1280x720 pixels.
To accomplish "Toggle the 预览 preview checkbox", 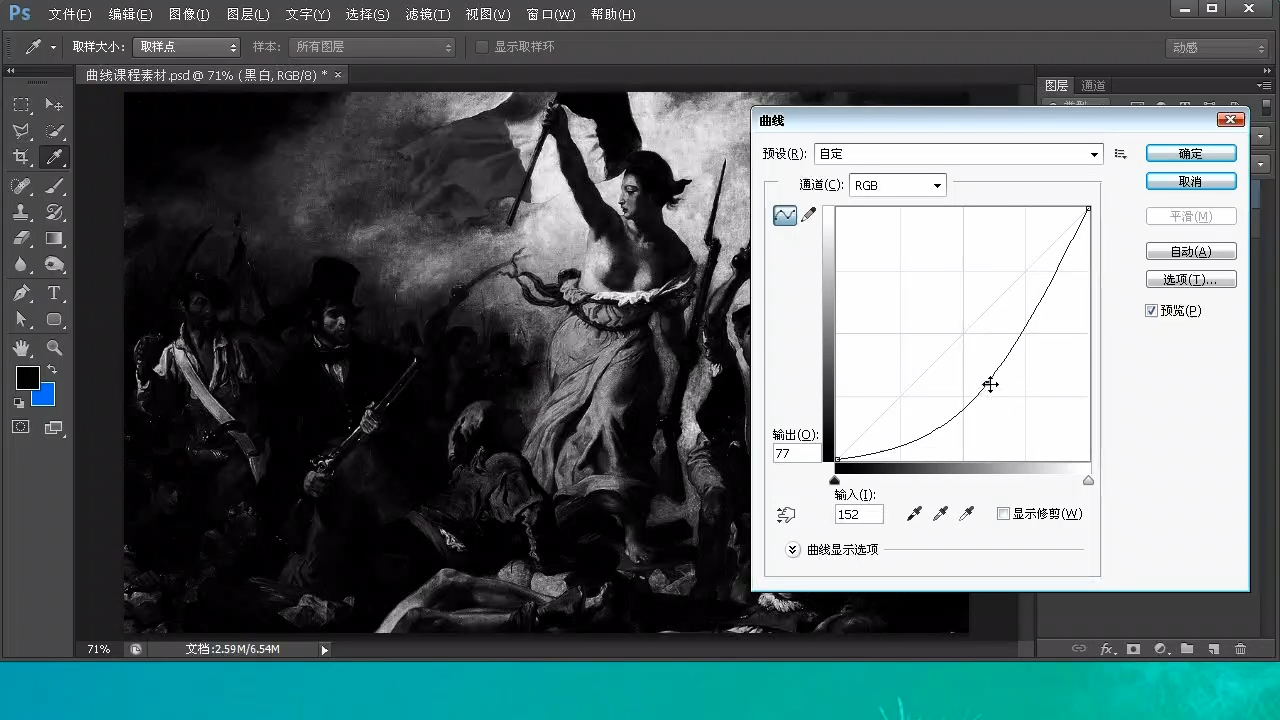I will click(1151, 311).
